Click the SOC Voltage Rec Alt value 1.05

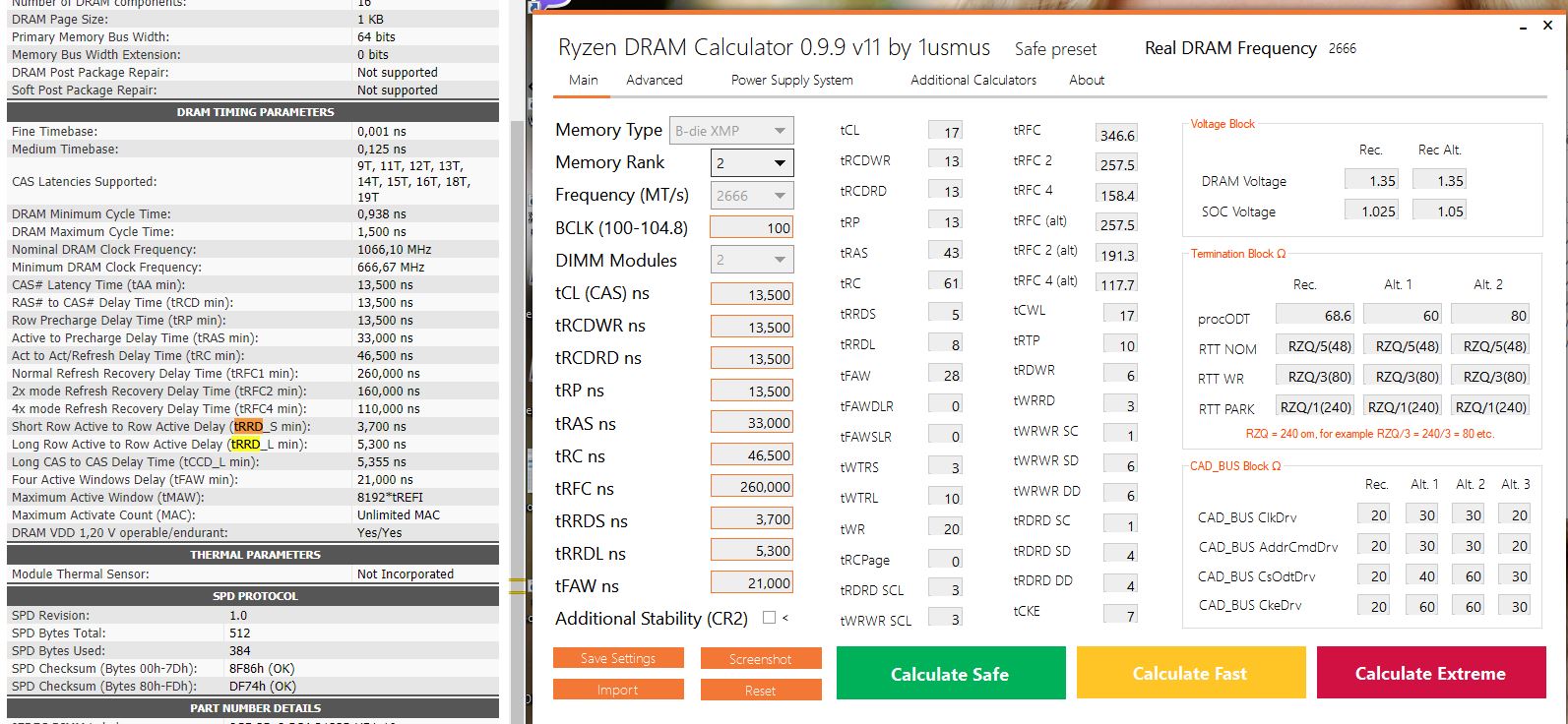click(x=1439, y=211)
